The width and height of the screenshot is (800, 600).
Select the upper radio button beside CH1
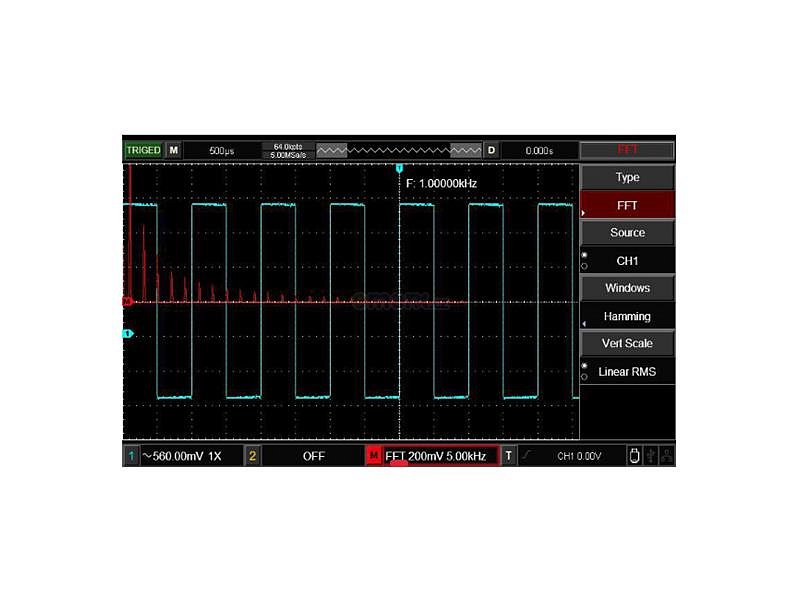(584, 254)
